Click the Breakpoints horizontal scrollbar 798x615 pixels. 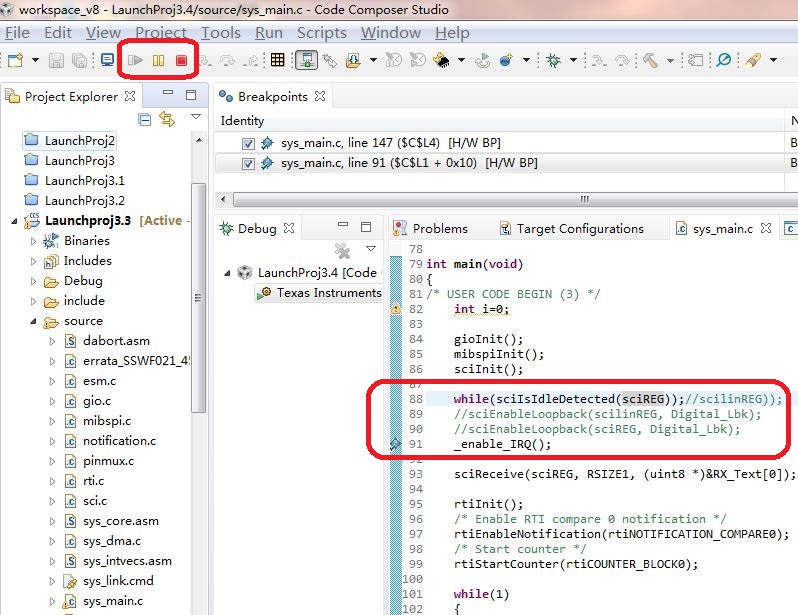coord(514,199)
